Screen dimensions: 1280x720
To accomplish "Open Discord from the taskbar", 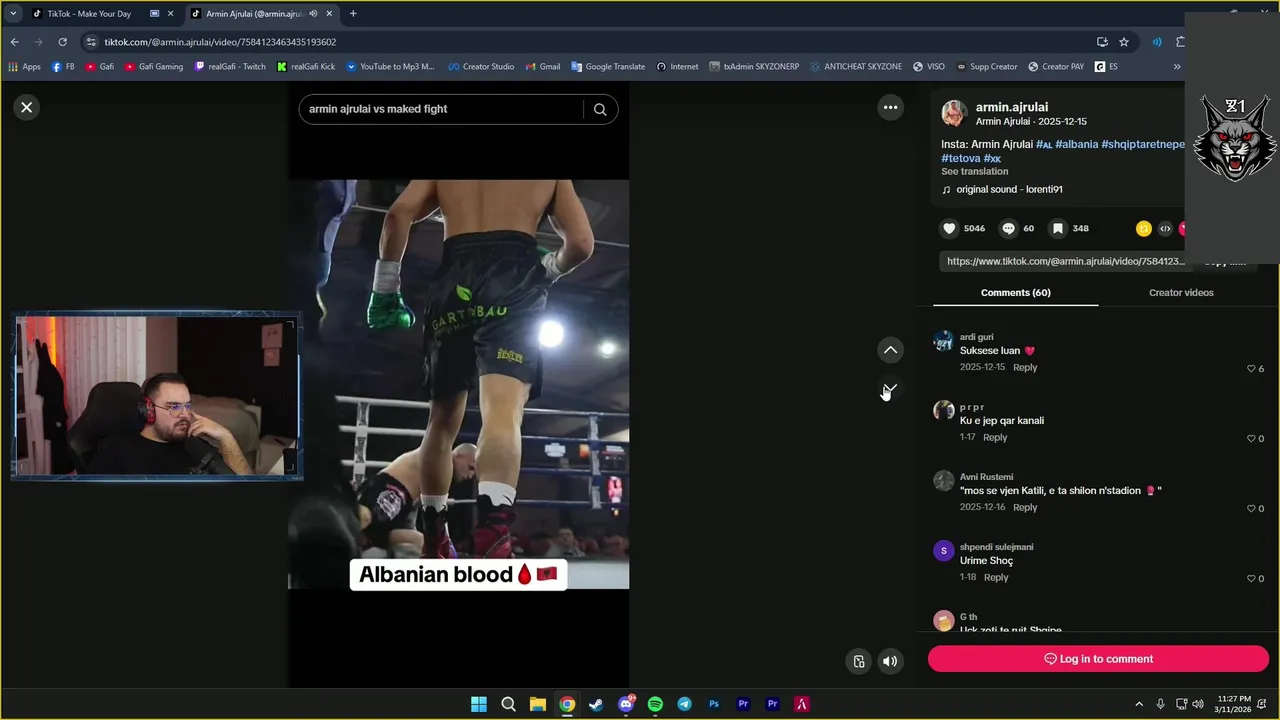I will (x=626, y=704).
